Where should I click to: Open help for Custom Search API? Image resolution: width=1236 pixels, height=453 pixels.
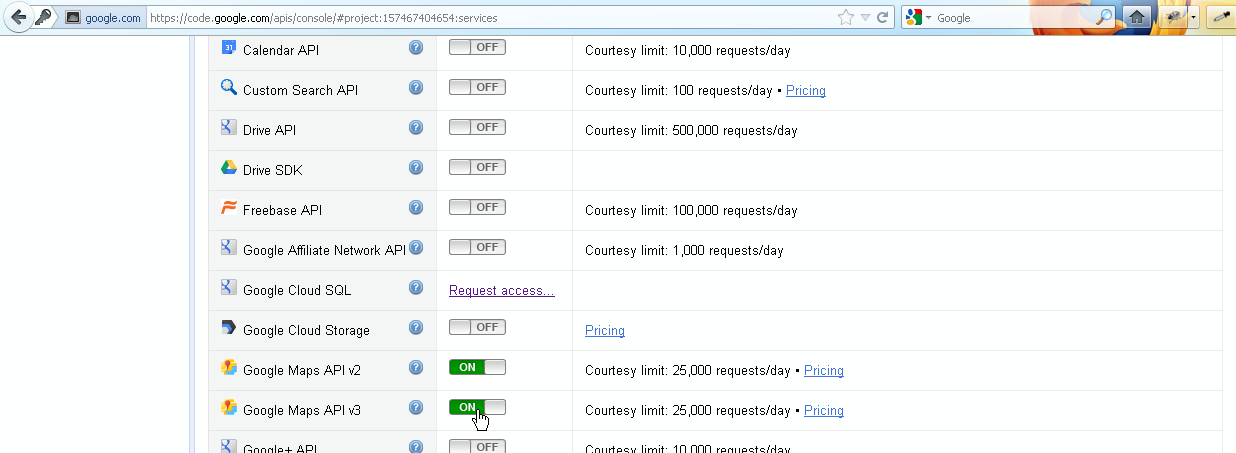click(416, 87)
